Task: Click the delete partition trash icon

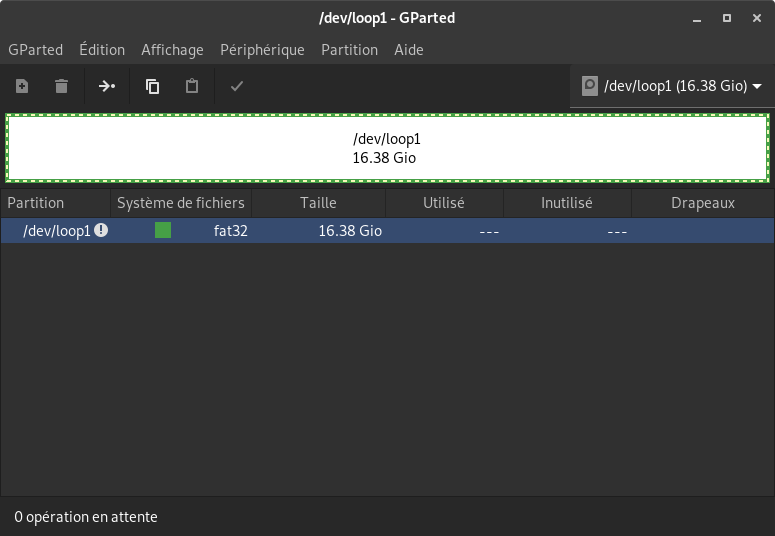Action: [61, 87]
